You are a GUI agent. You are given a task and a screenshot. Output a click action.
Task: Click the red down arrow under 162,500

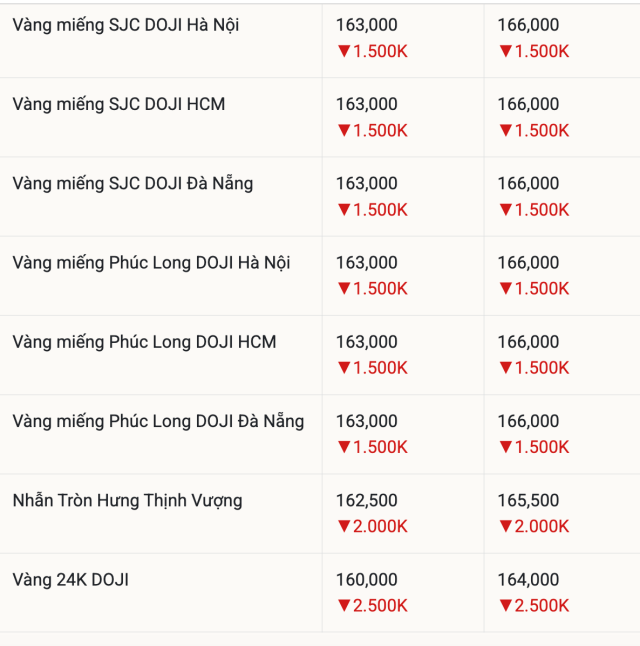coord(344,527)
